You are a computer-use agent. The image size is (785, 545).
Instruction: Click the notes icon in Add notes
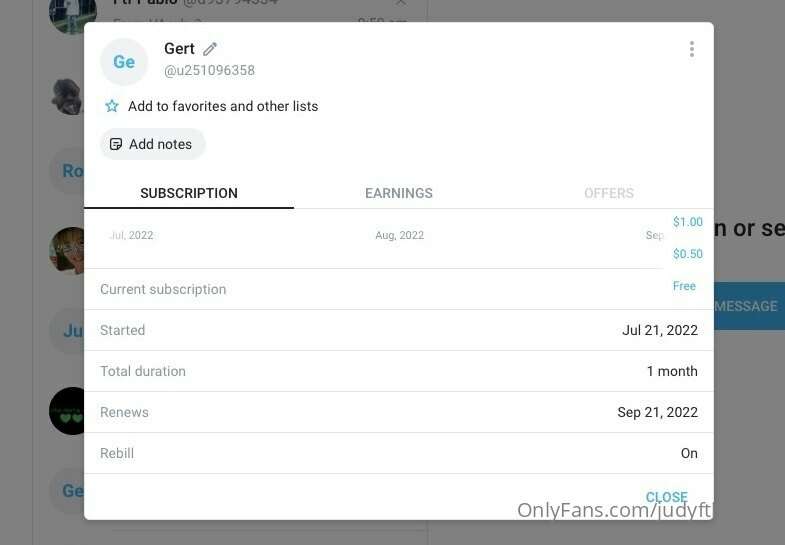[x=116, y=144]
